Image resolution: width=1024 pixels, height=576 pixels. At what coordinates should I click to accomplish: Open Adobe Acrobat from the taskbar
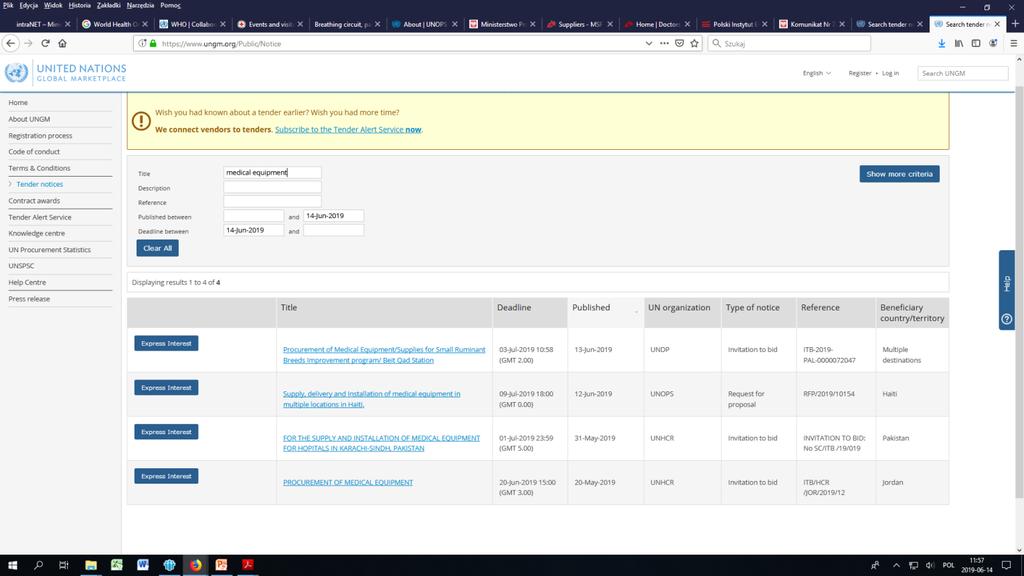coord(248,565)
